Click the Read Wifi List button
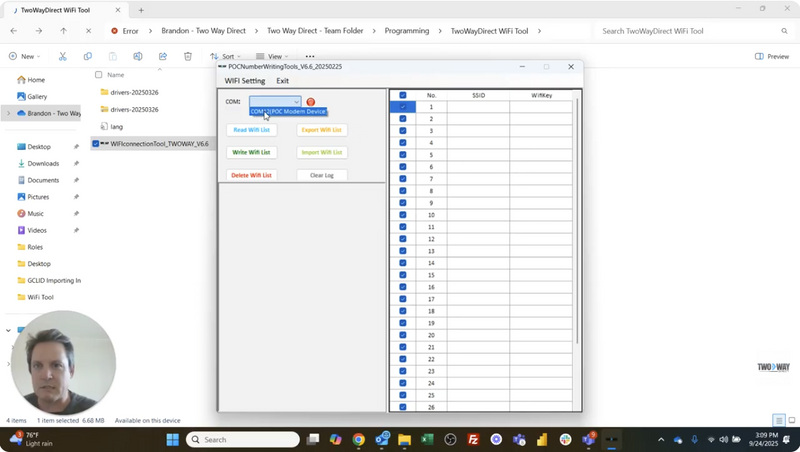Viewport: 800px width, 452px height. (x=251, y=129)
